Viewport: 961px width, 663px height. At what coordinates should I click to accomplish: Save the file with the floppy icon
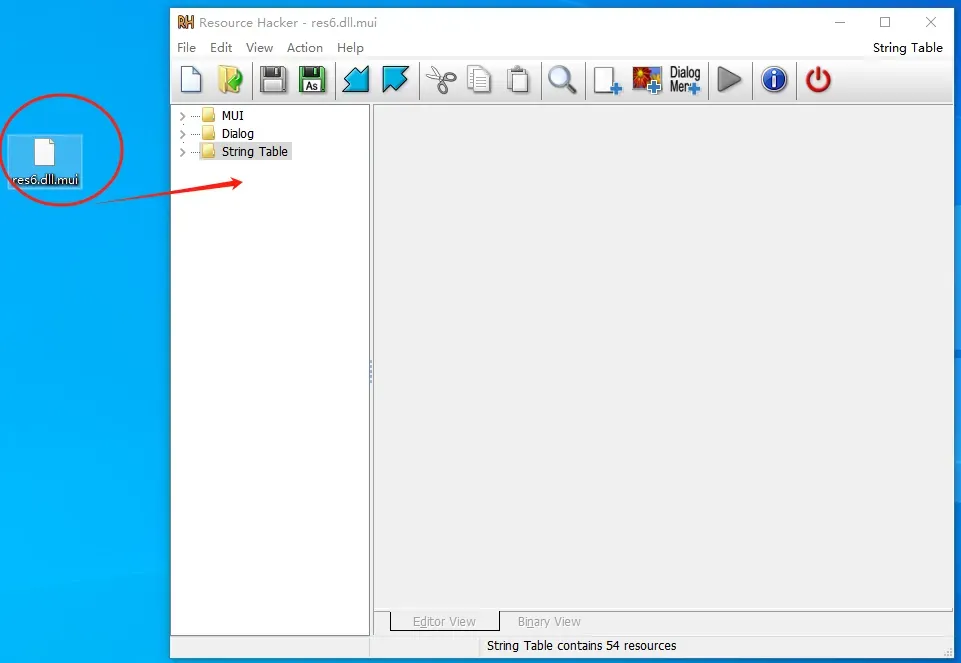tap(273, 80)
